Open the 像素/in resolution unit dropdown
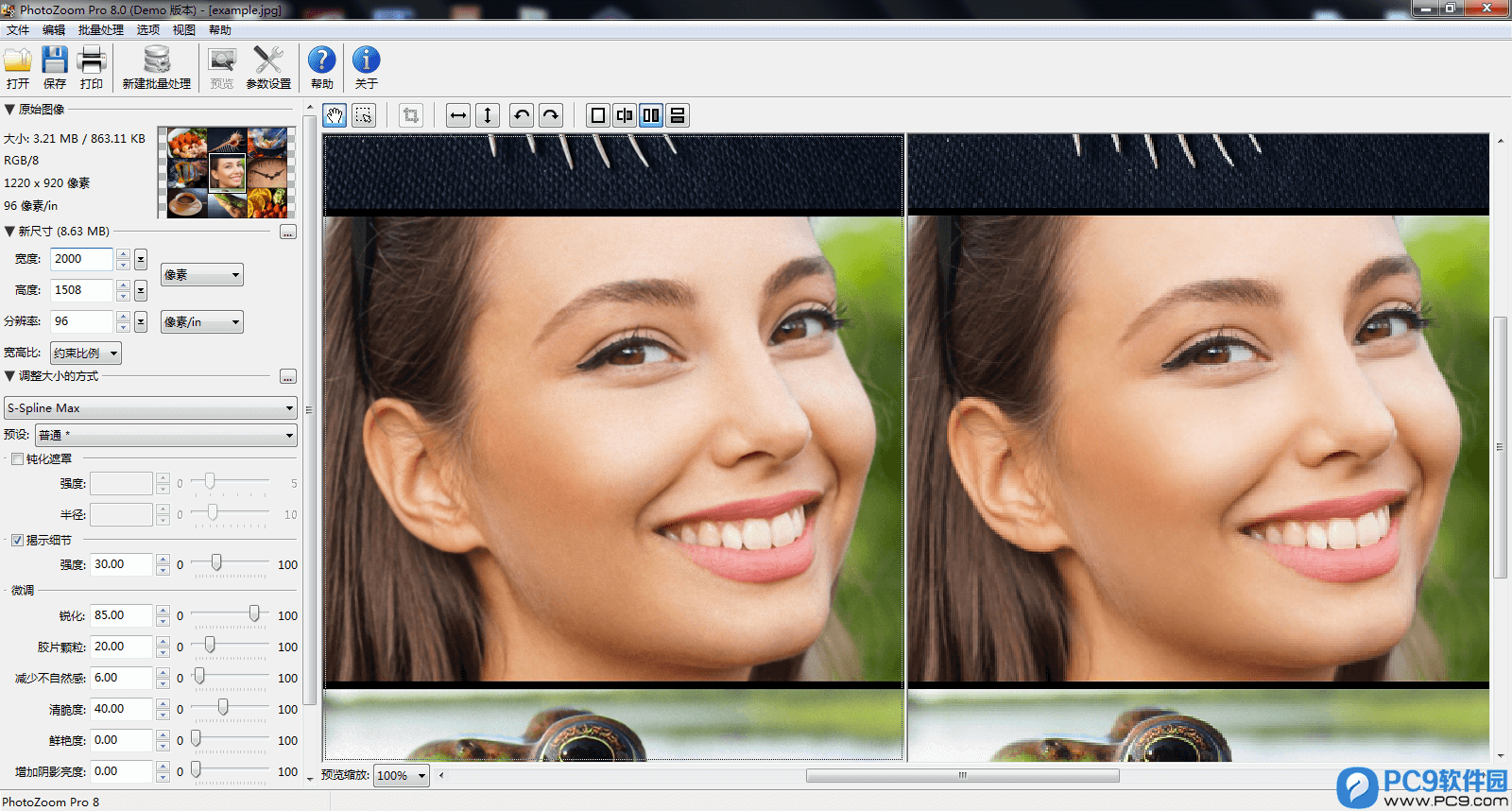The height and width of the screenshot is (811, 1512). [202, 322]
